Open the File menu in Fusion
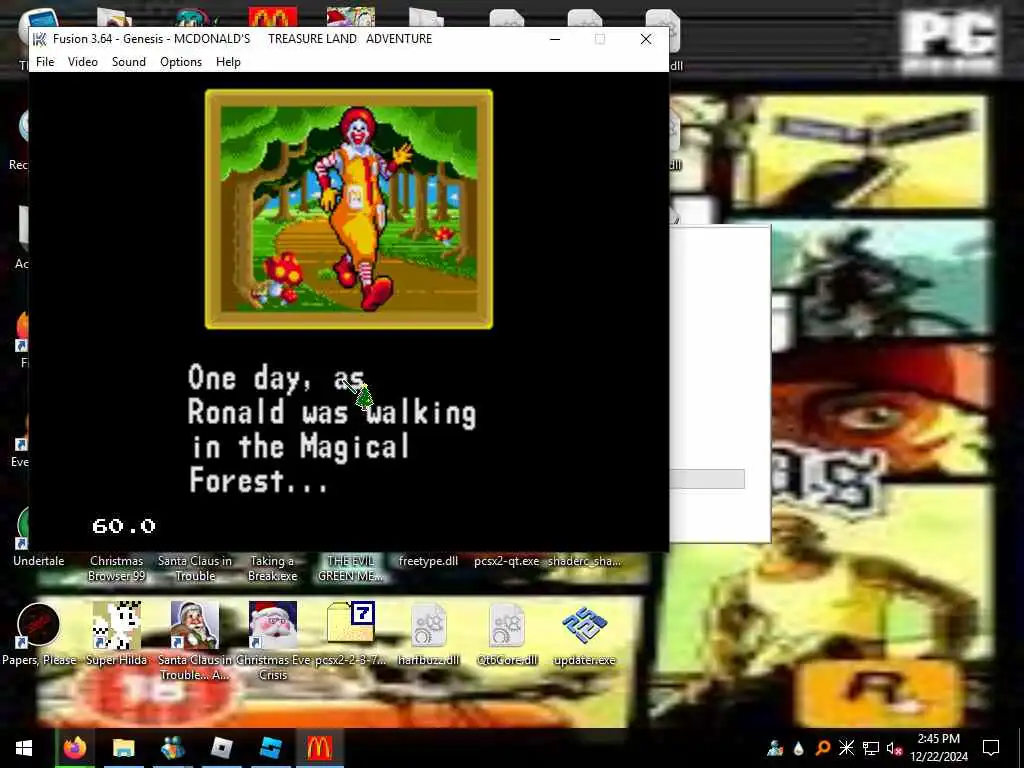Image resolution: width=1024 pixels, height=768 pixels. coord(45,61)
